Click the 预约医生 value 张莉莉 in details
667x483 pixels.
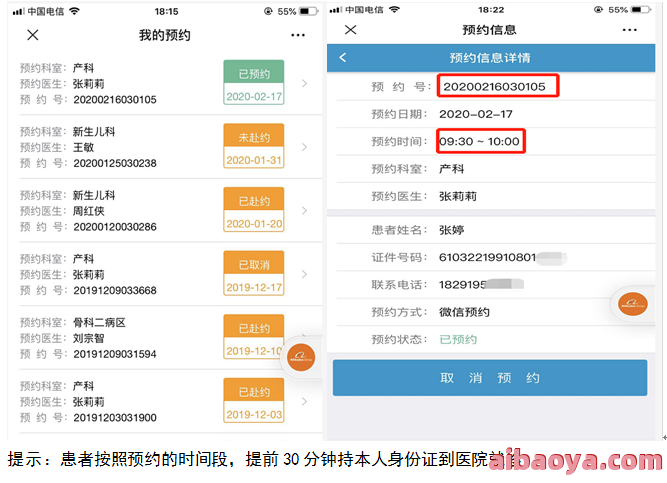click(458, 196)
